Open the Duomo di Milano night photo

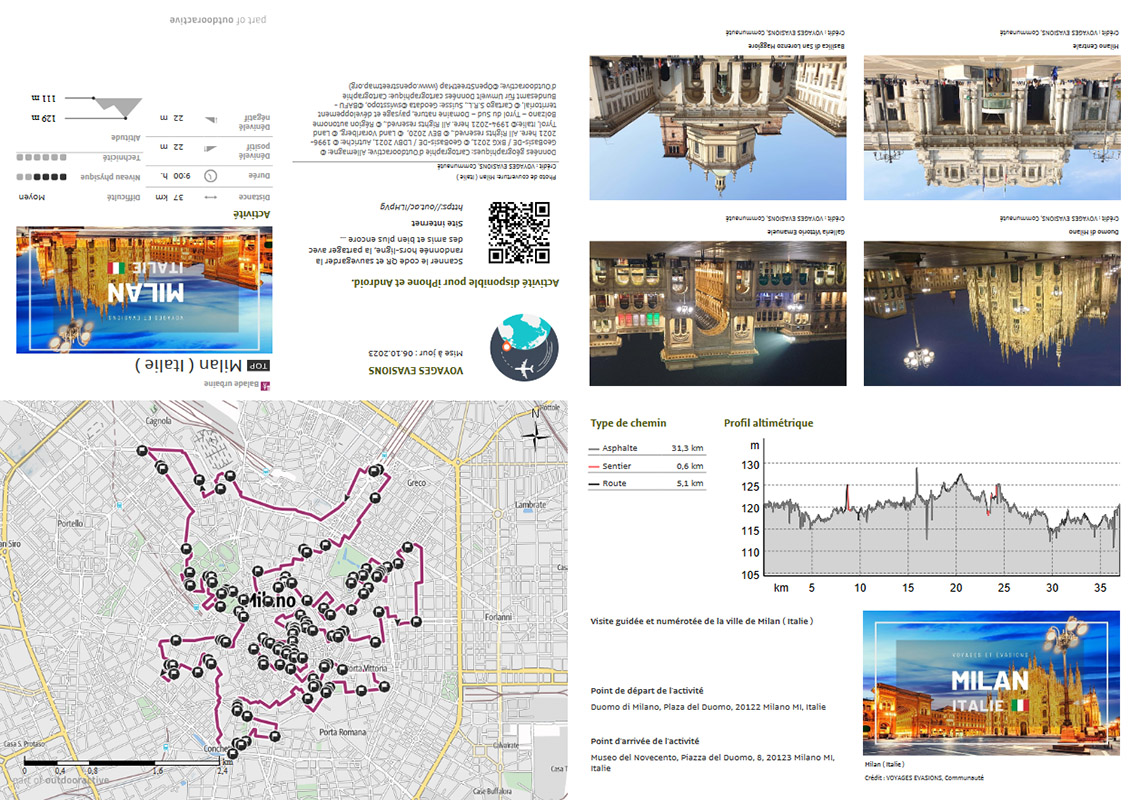coord(992,313)
